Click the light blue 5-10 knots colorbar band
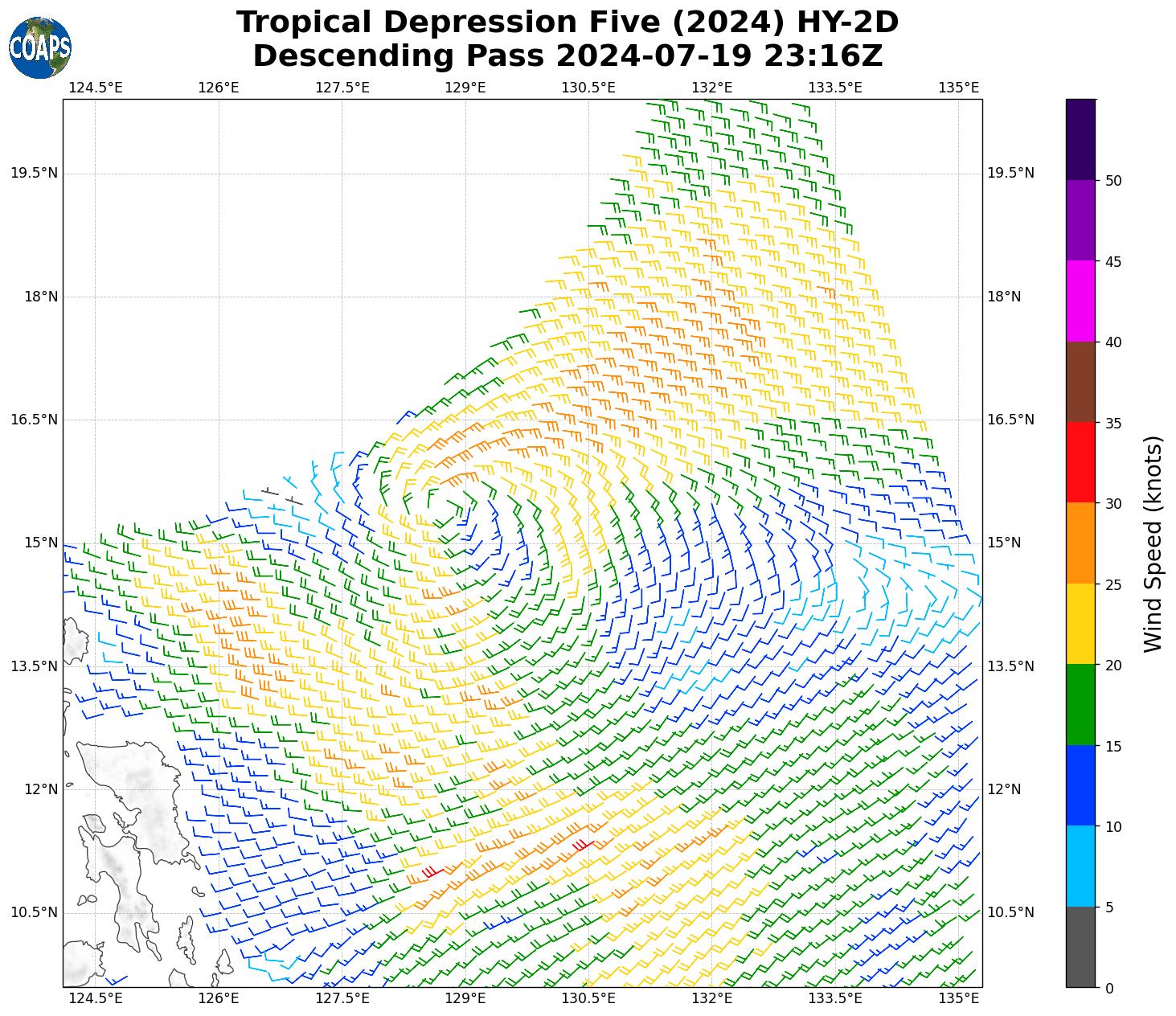The width and height of the screenshot is (1176, 1016). click(1080, 866)
